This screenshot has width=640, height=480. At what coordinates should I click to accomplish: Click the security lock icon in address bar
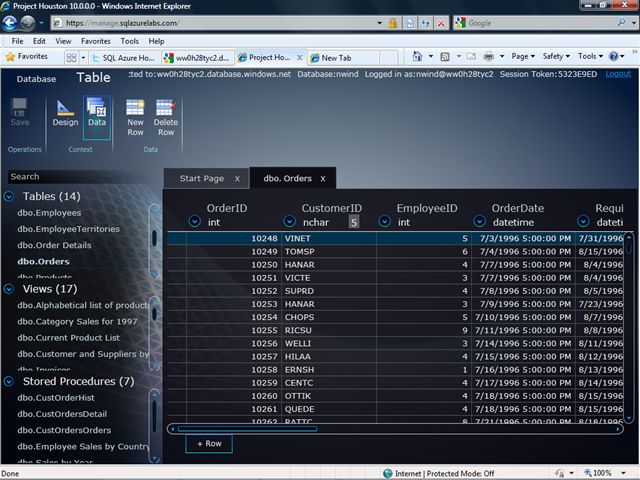(x=393, y=23)
